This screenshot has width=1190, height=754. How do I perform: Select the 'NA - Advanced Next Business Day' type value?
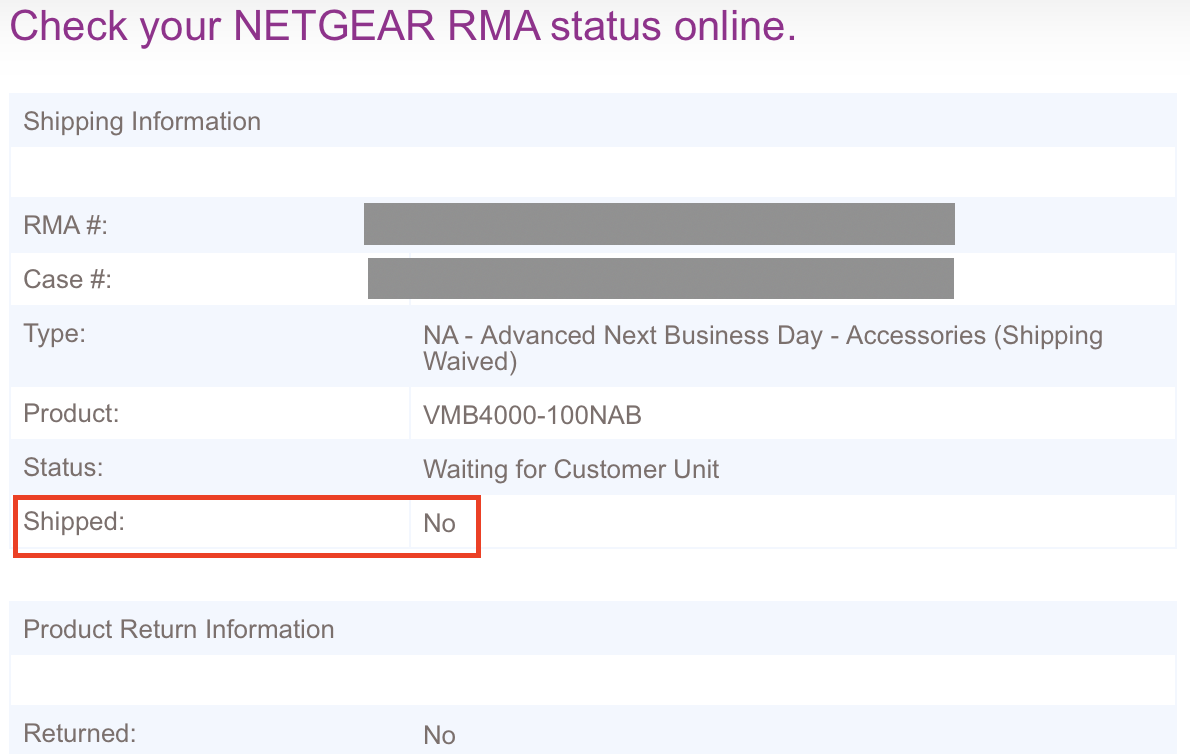pyautogui.click(x=763, y=348)
